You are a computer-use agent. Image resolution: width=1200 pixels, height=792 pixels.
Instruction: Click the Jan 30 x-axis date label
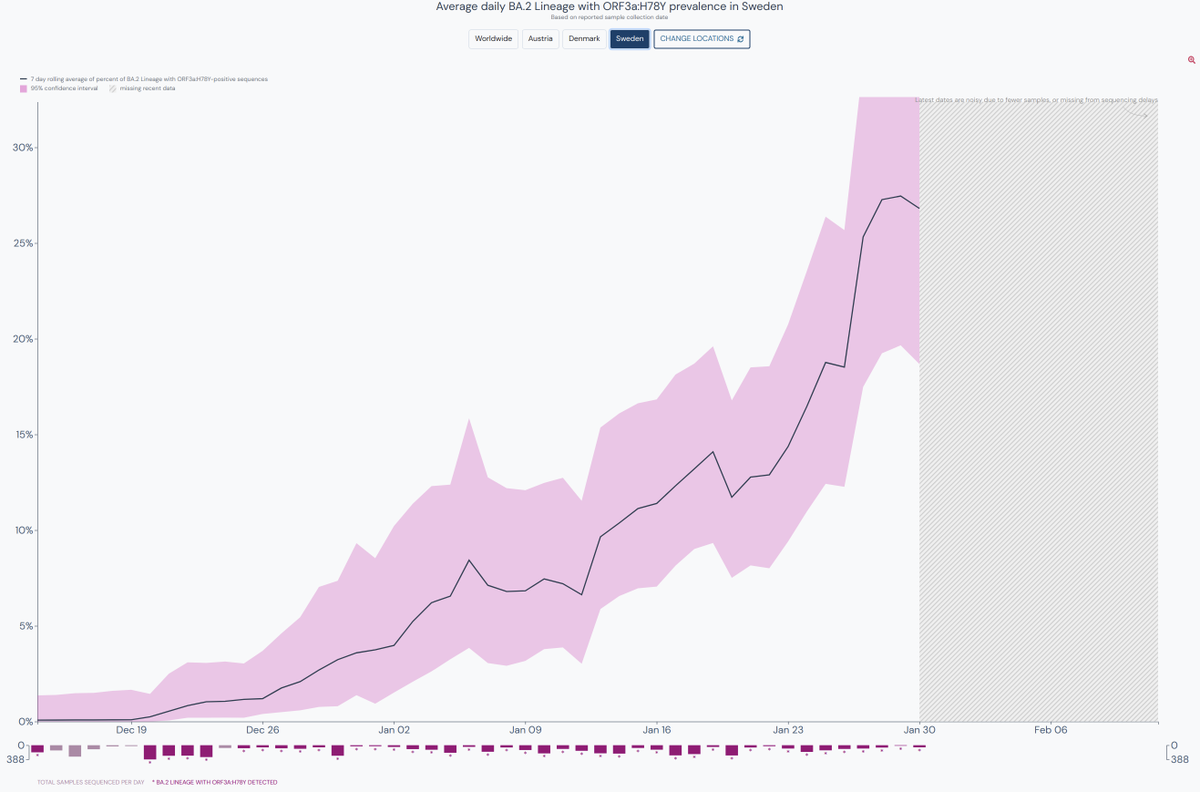pyautogui.click(x=919, y=730)
